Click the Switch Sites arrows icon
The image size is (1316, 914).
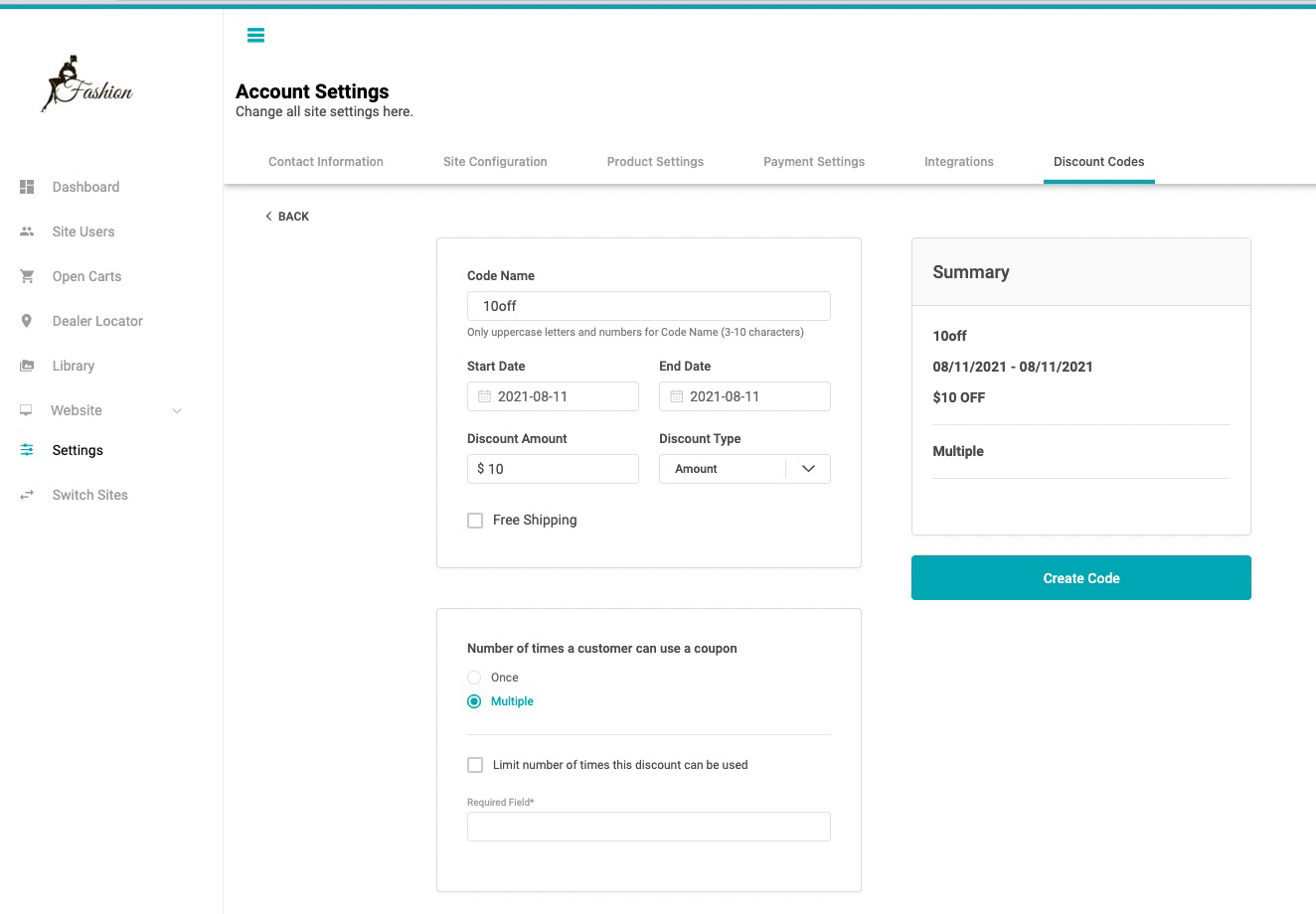point(27,495)
